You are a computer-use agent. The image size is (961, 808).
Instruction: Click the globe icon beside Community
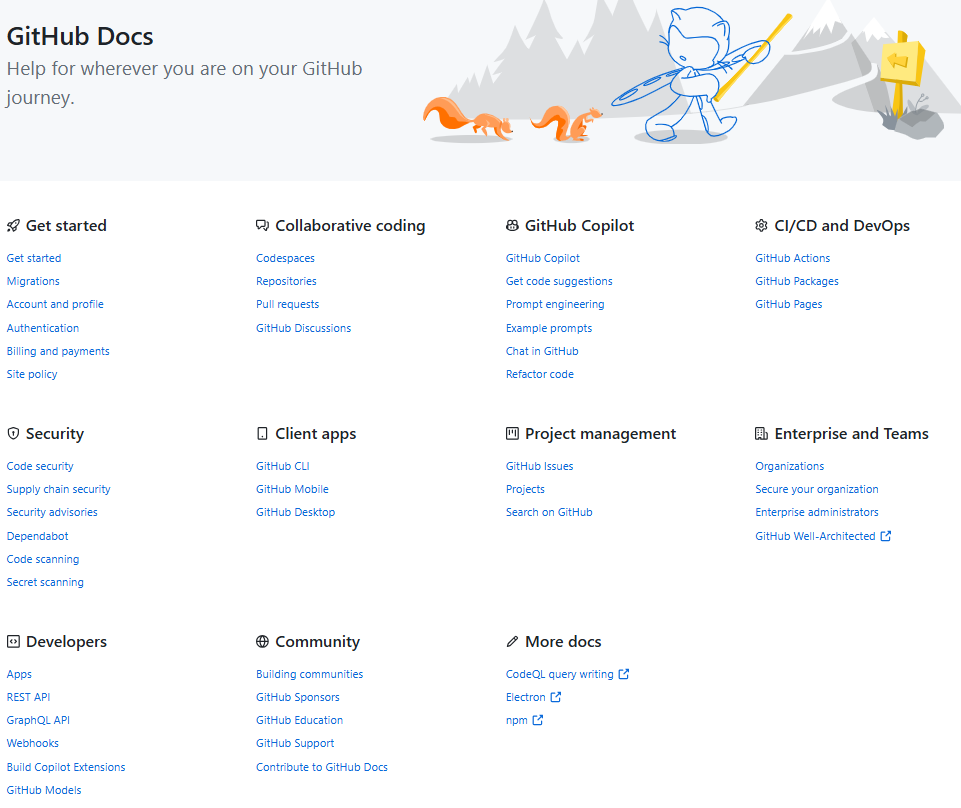262,641
